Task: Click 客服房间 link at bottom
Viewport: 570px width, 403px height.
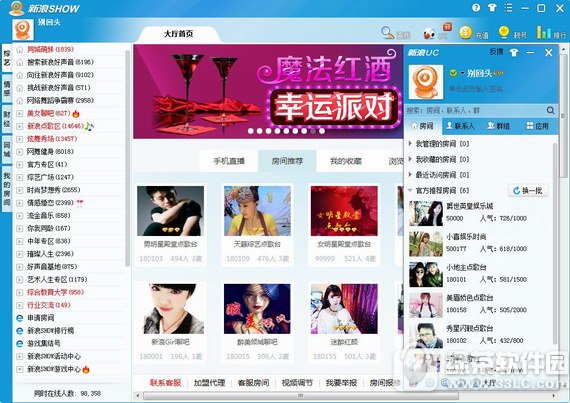Action: (x=253, y=383)
